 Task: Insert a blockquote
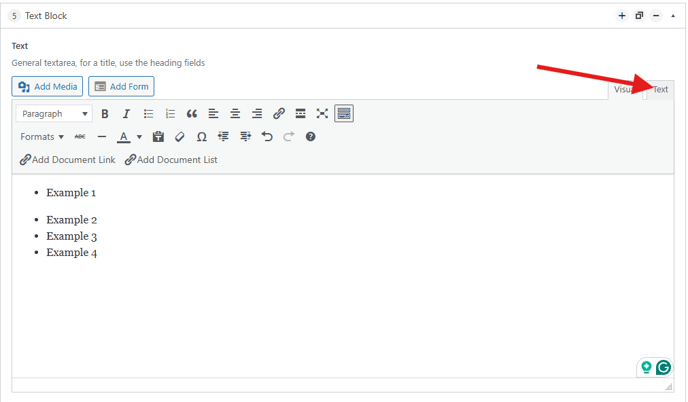click(192, 114)
